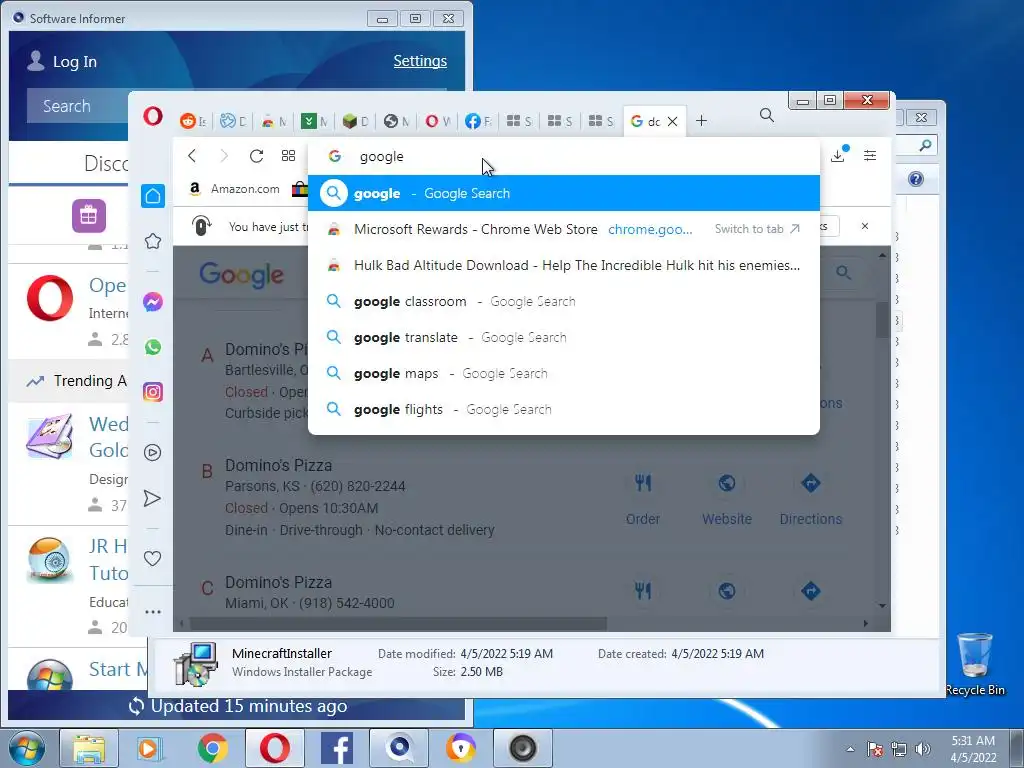Click the page vertical scrollbar down arrow
The width and height of the screenshot is (1024, 768).
(x=883, y=606)
